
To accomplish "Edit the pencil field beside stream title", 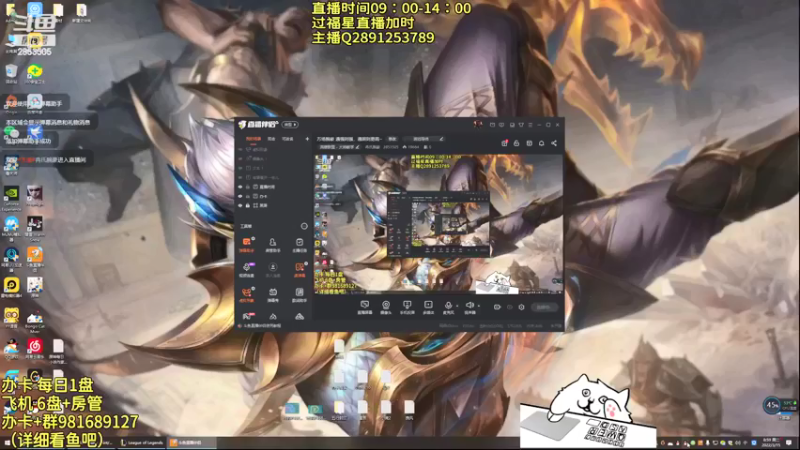I will click(424, 139).
